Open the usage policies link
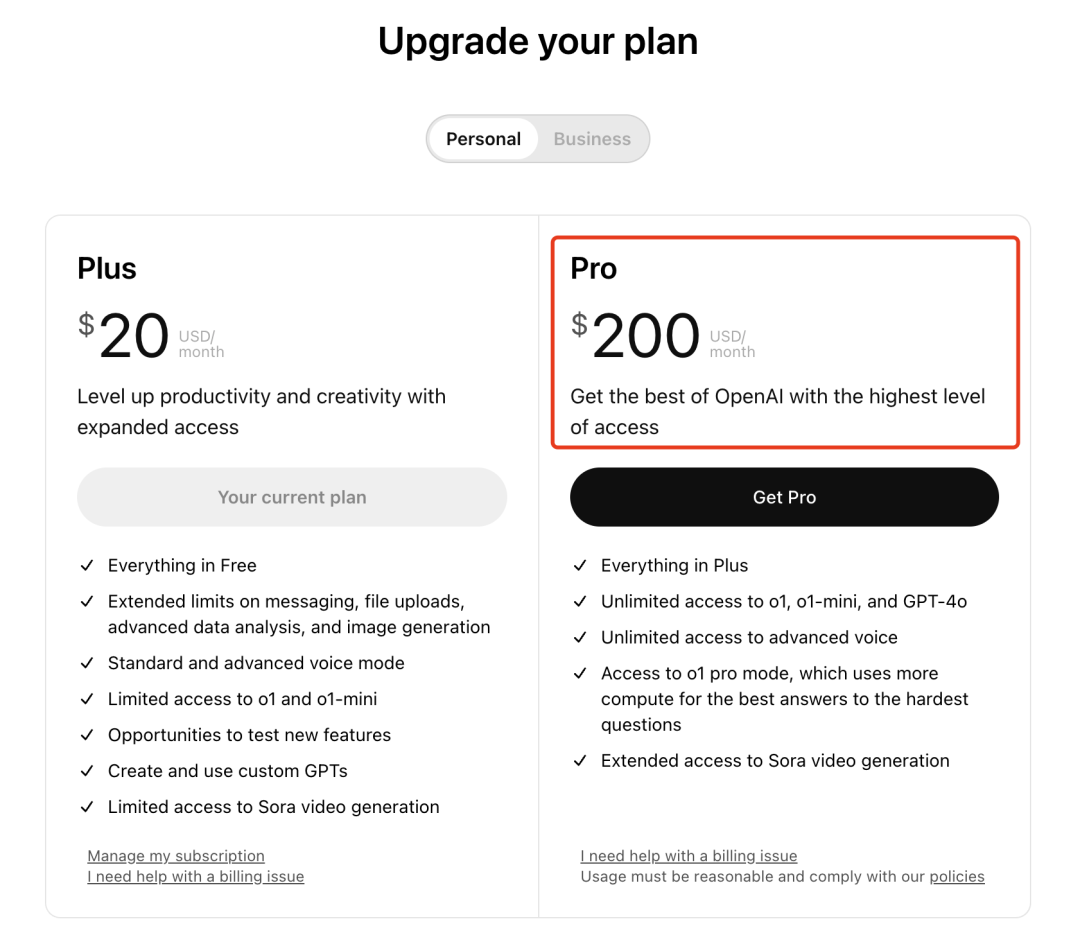This screenshot has height=944, width=1080. 957,877
